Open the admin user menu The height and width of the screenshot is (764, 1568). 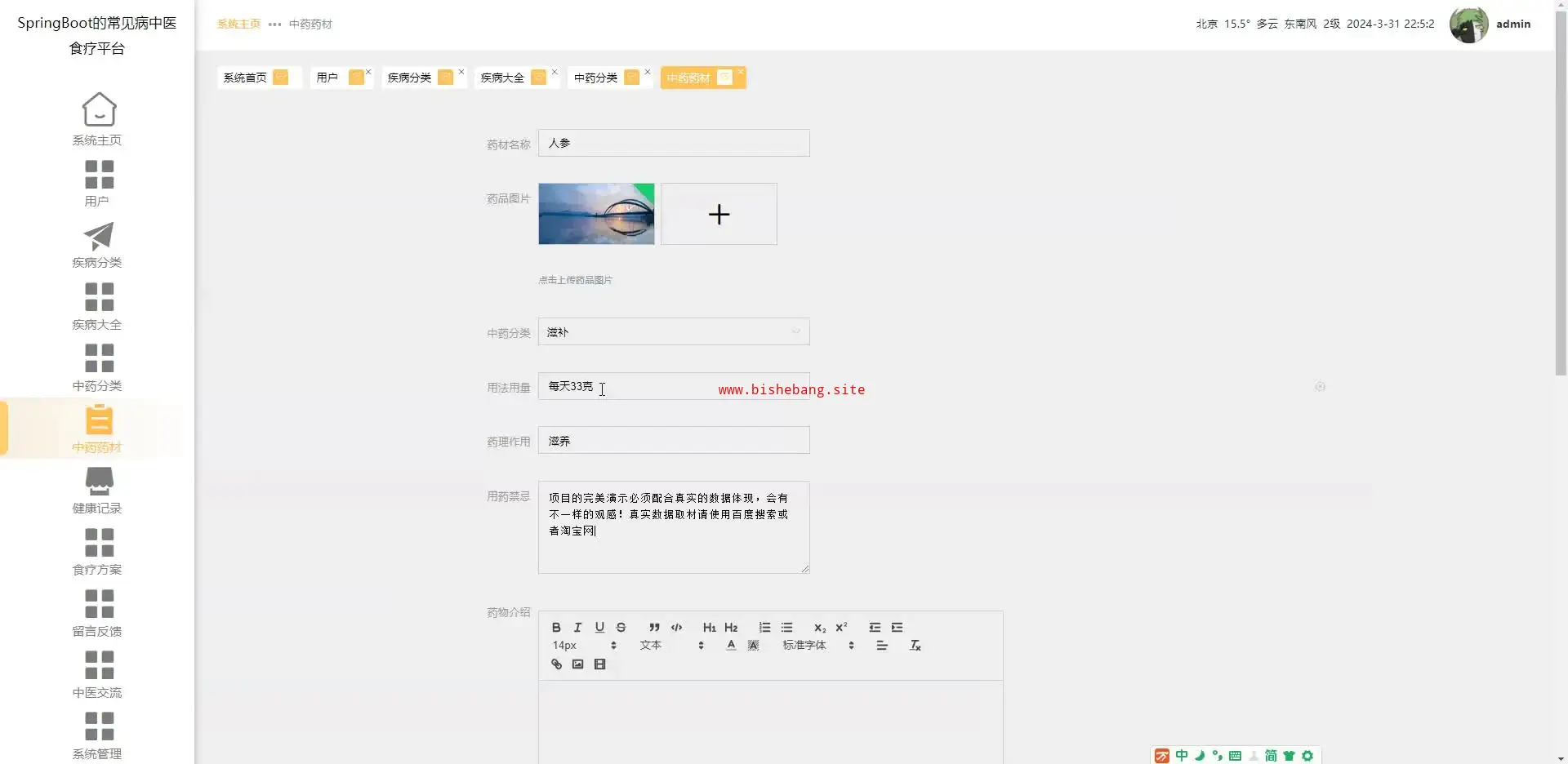click(x=1491, y=24)
